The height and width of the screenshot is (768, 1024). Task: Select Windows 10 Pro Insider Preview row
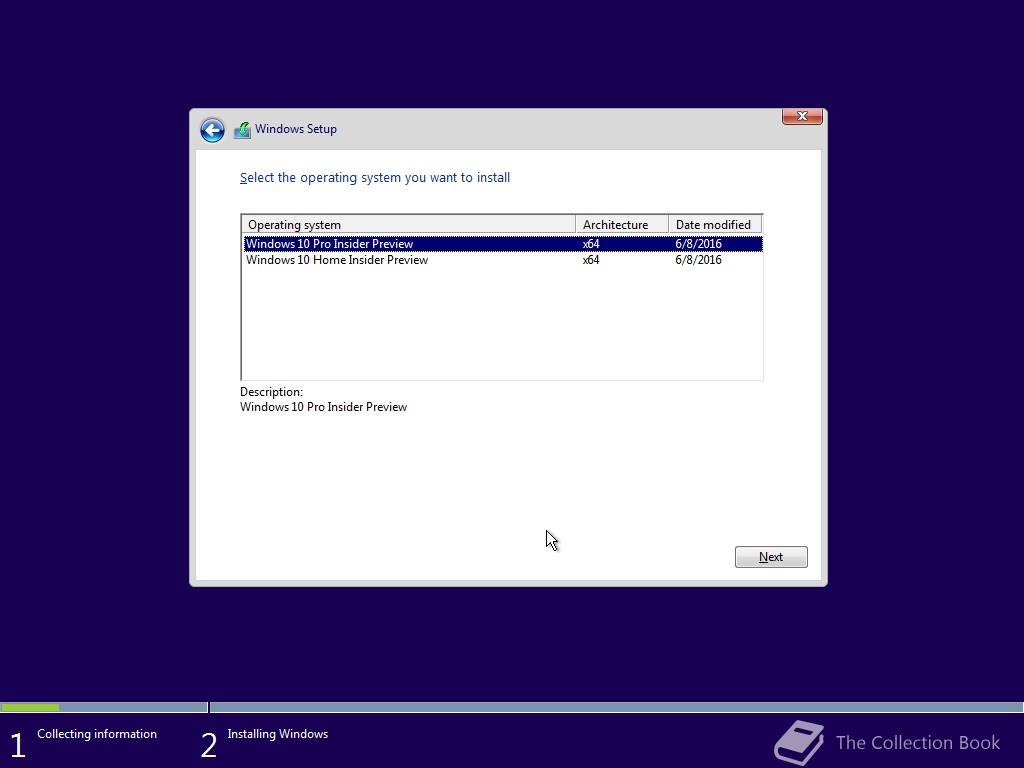coord(503,244)
